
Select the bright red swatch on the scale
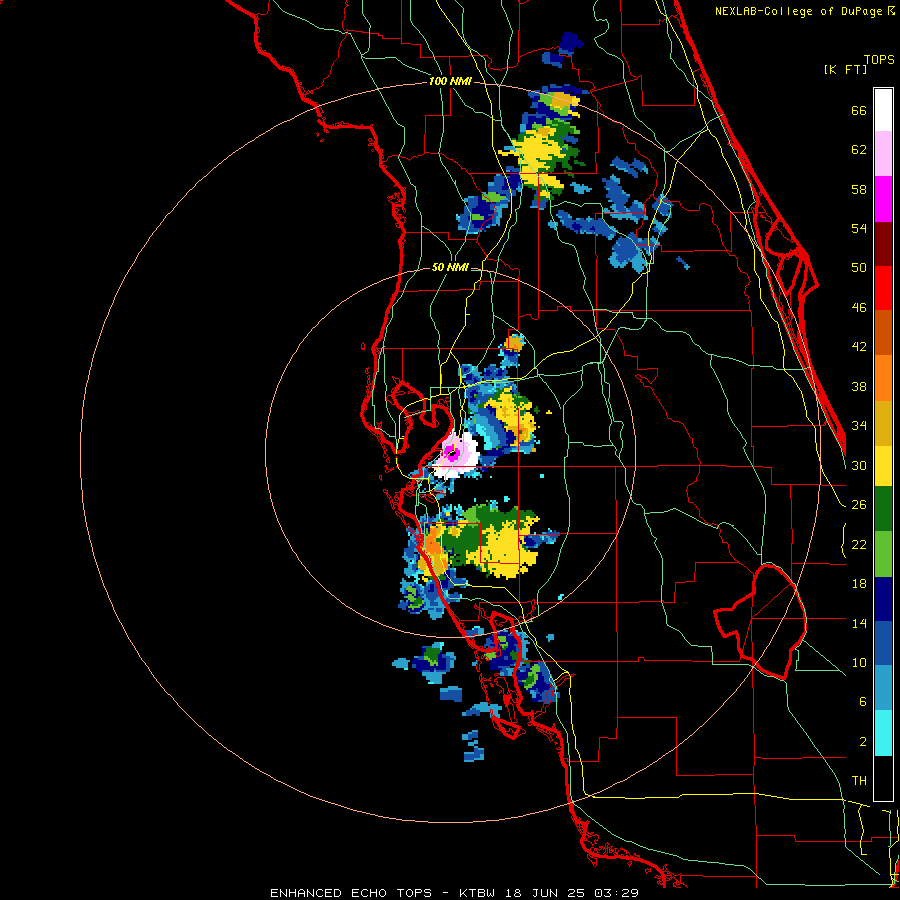pos(883,288)
